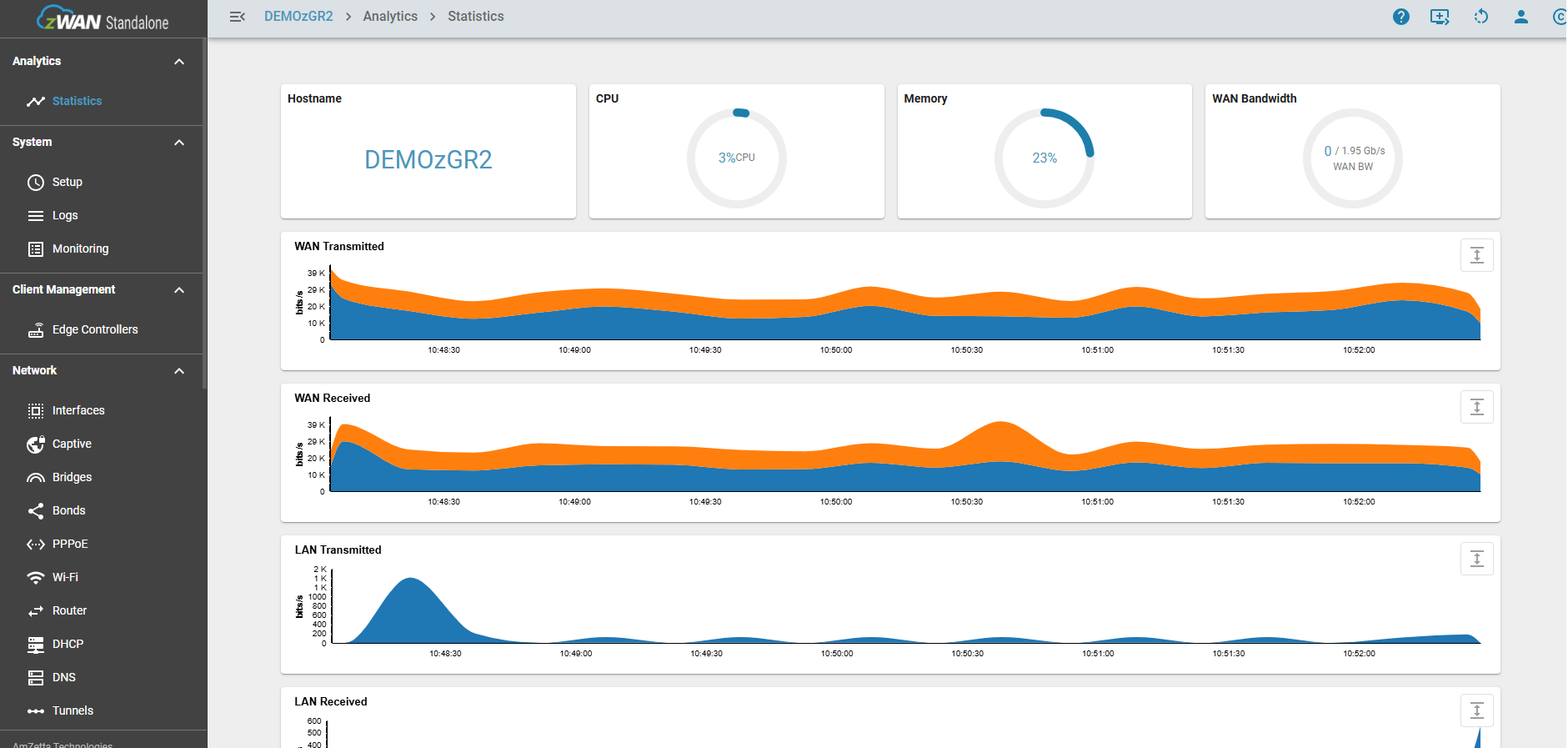Collapse the System section
This screenshot has height=748, width=1568.
179,143
